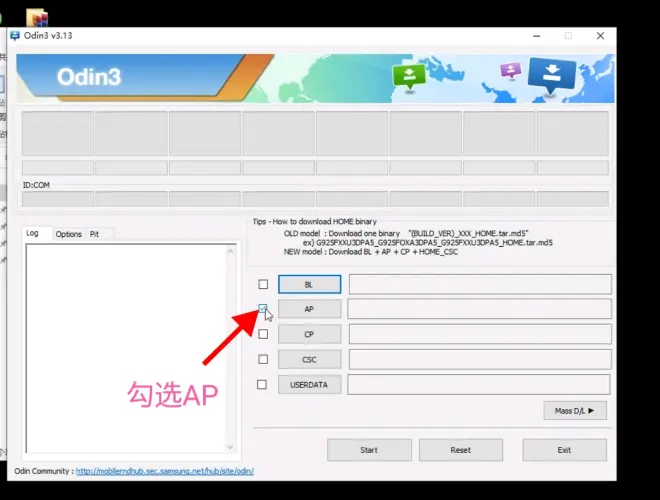Click the CSC file path field
660x500 pixels.
pos(480,359)
